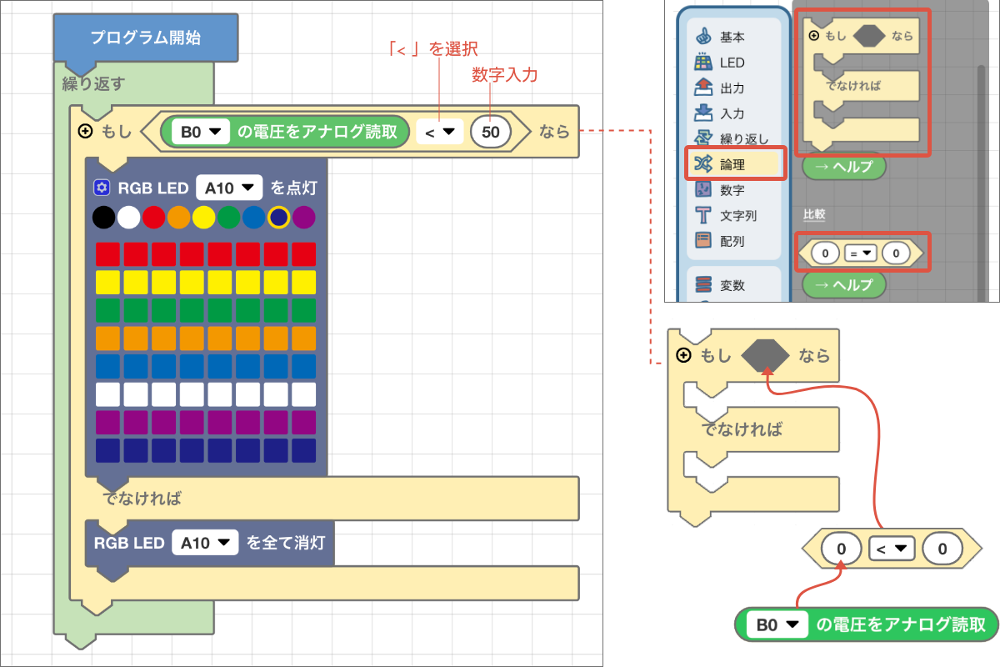The image size is (1000, 667).
Task: Select the 論理 logic category
Action: coord(736,164)
